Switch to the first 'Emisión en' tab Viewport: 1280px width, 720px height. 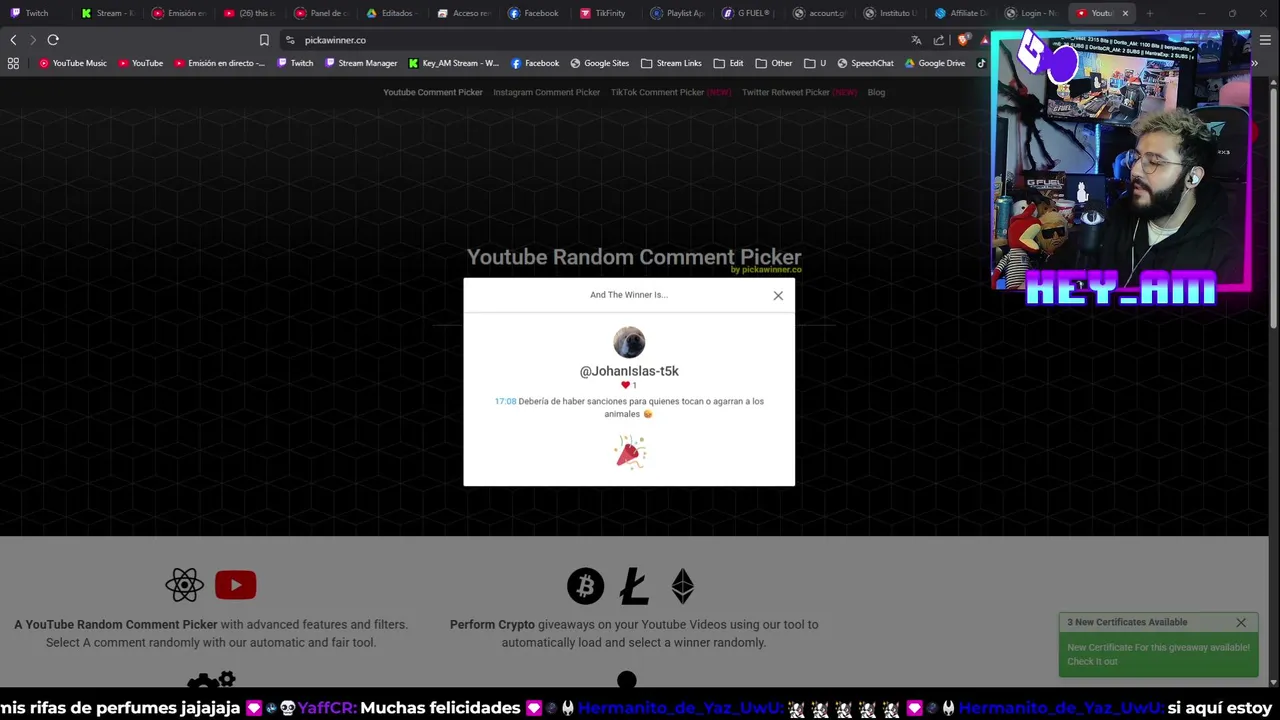pyautogui.click(x=179, y=13)
